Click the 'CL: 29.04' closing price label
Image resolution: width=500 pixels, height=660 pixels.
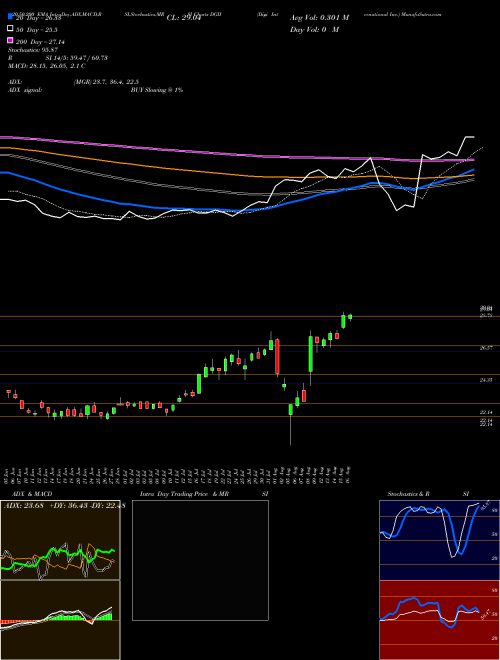point(184,18)
